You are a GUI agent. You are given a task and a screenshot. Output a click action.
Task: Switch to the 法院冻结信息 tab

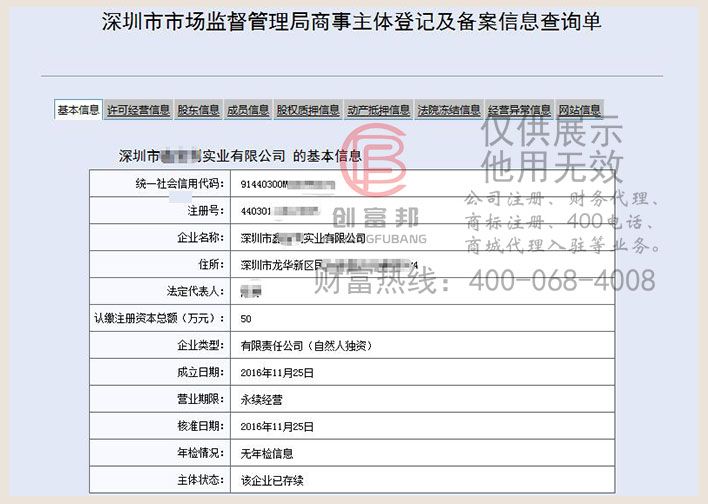point(449,110)
